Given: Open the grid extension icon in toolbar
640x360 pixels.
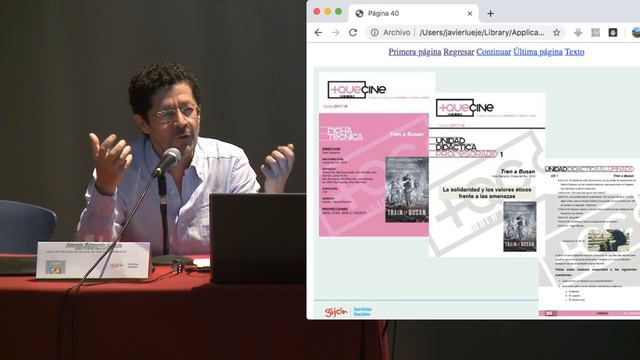Looking at the screenshot, I should coord(596,33).
